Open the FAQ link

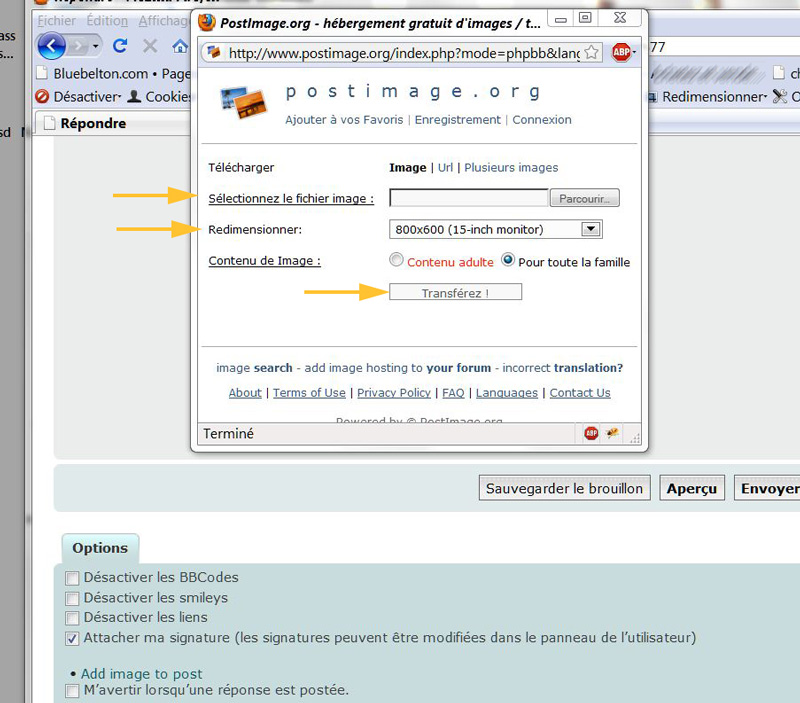pyautogui.click(x=453, y=393)
